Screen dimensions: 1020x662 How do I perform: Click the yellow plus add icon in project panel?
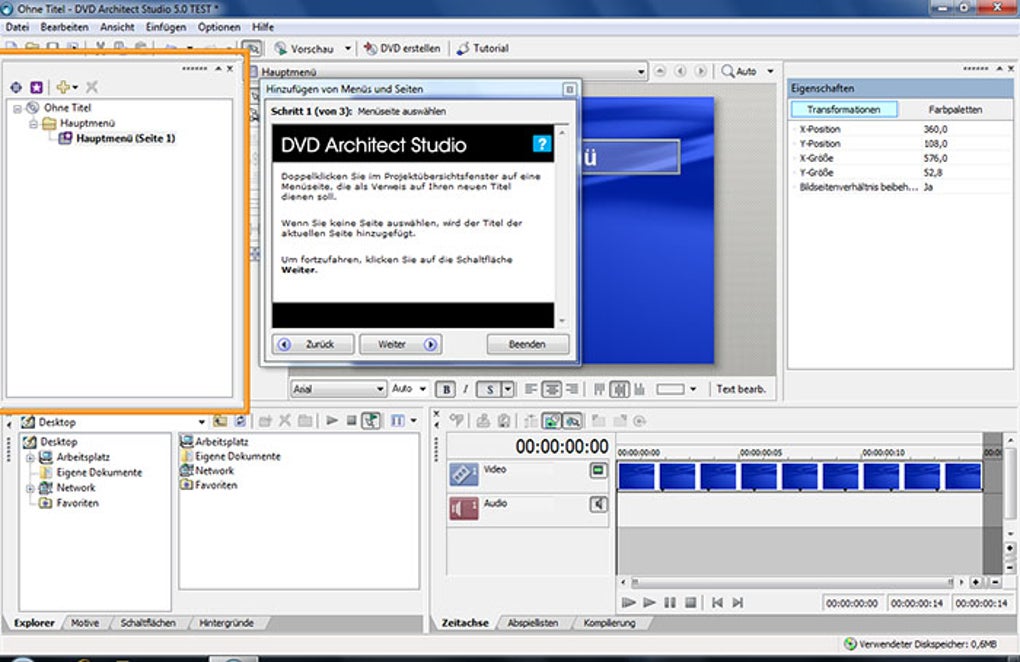pyautogui.click(x=63, y=88)
